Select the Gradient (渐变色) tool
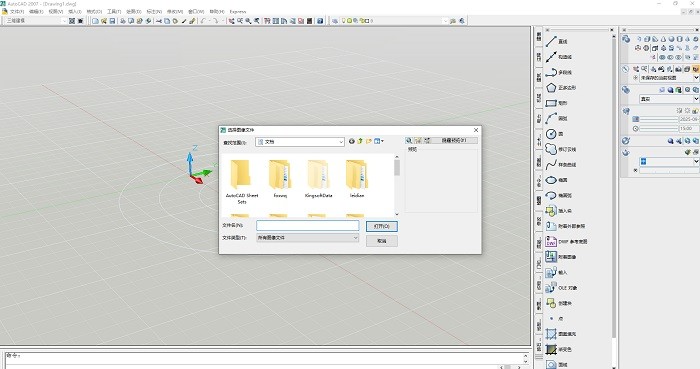This screenshot has width=700, height=369. point(558,349)
